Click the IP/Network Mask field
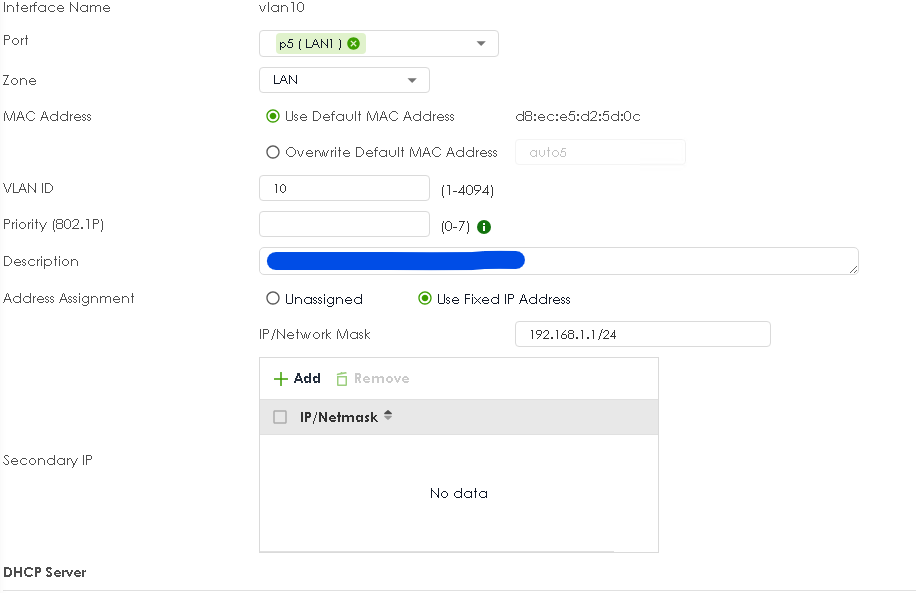Viewport: 916px width, 593px height. click(643, 334)
